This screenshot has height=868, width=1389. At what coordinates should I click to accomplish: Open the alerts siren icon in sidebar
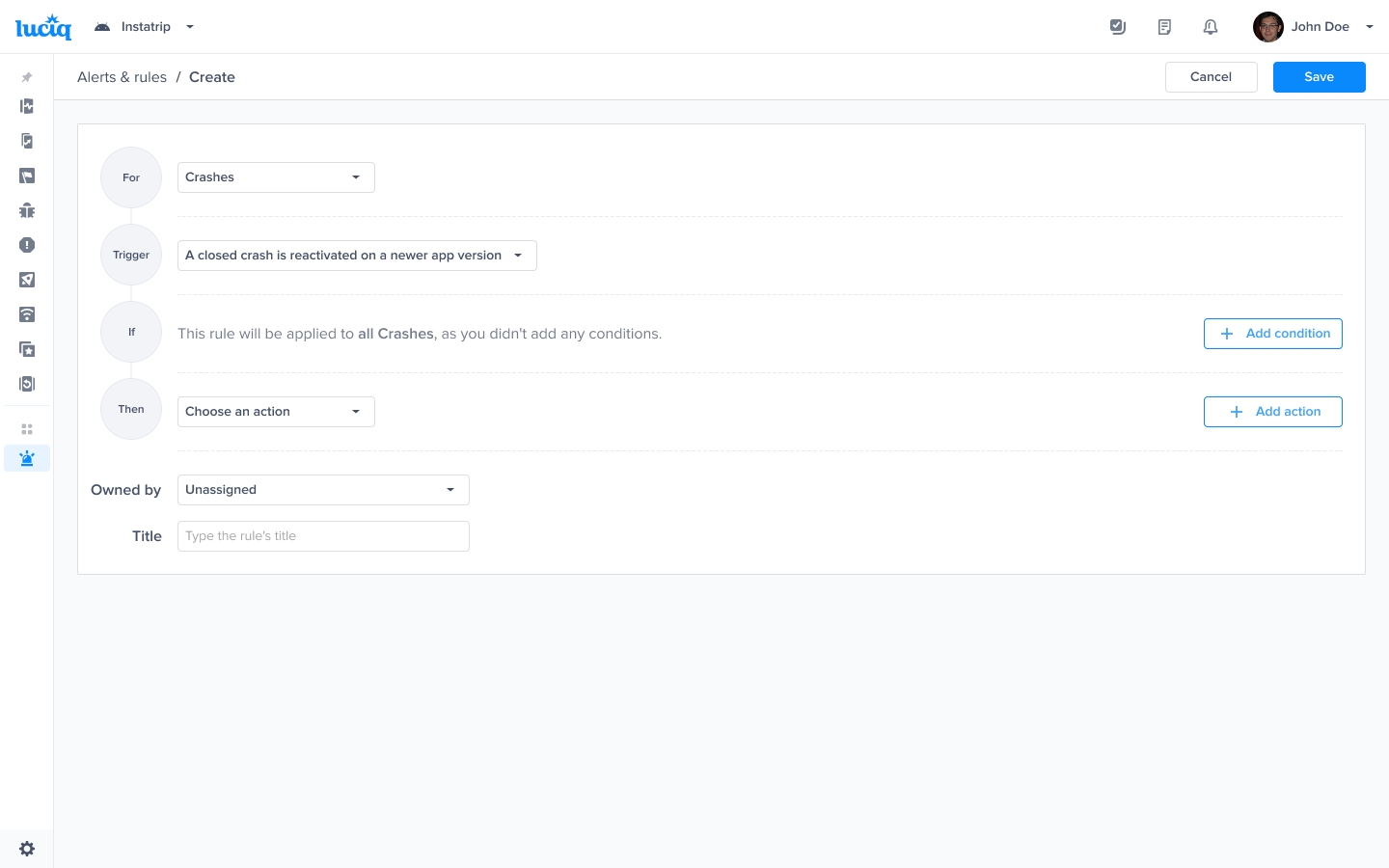(x=27, y=458)
